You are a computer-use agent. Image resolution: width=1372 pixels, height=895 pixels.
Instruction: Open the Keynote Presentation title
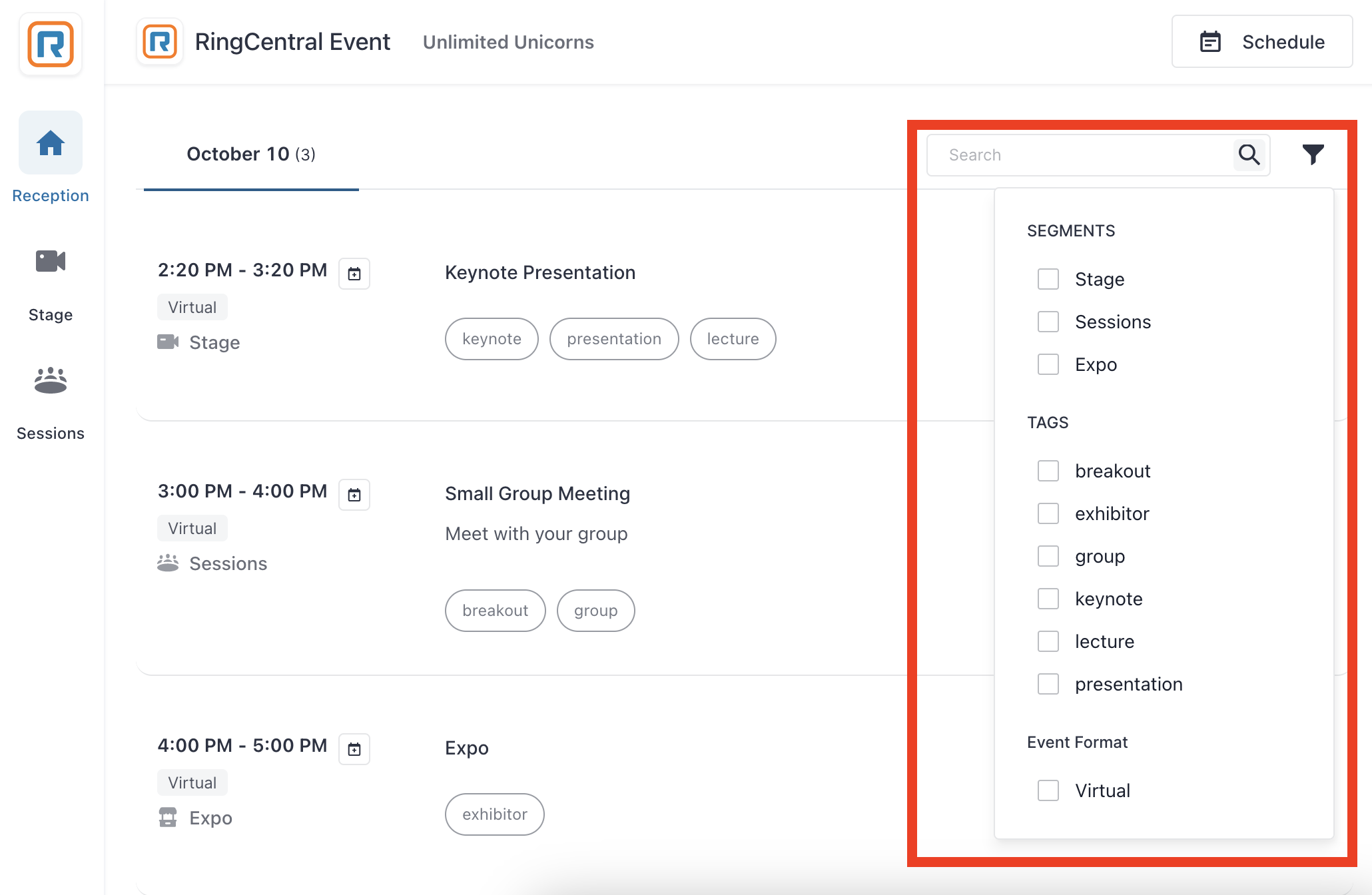[540, 273]
